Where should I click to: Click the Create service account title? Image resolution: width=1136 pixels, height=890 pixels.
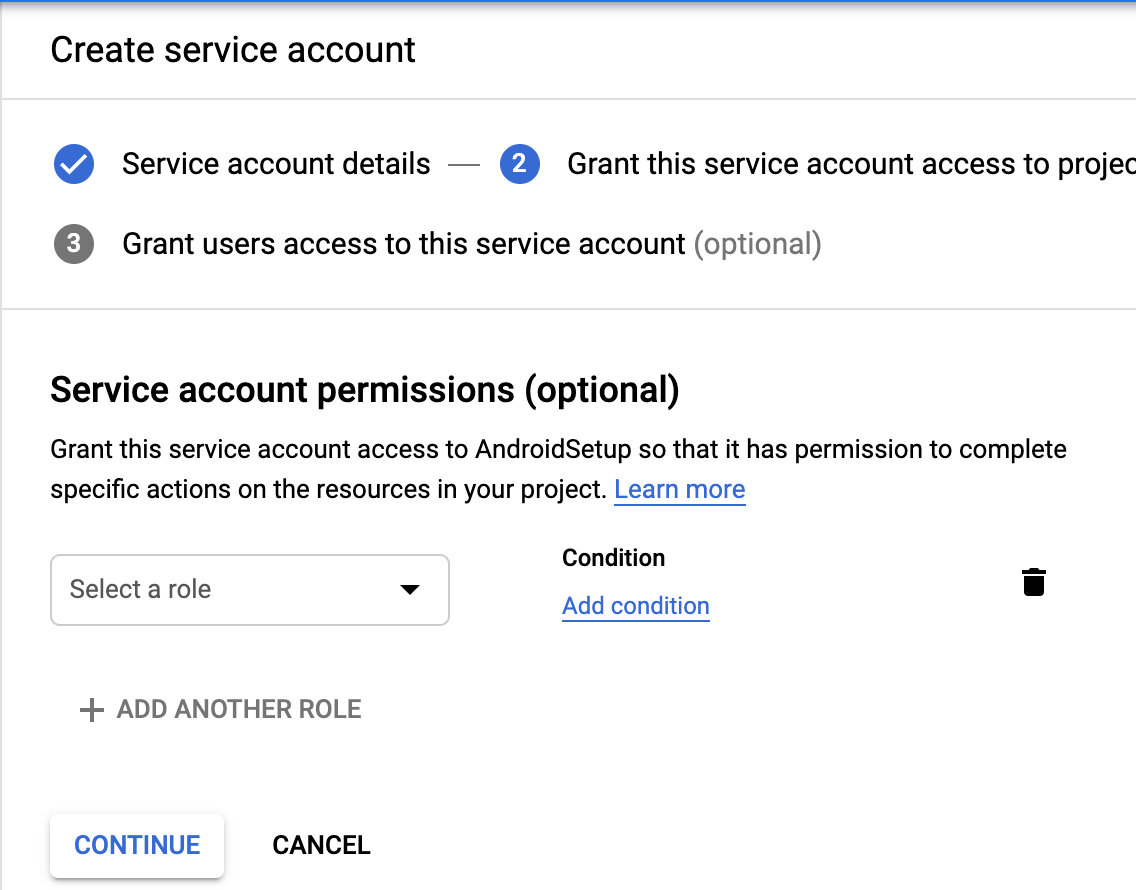[x=233, y=50]
